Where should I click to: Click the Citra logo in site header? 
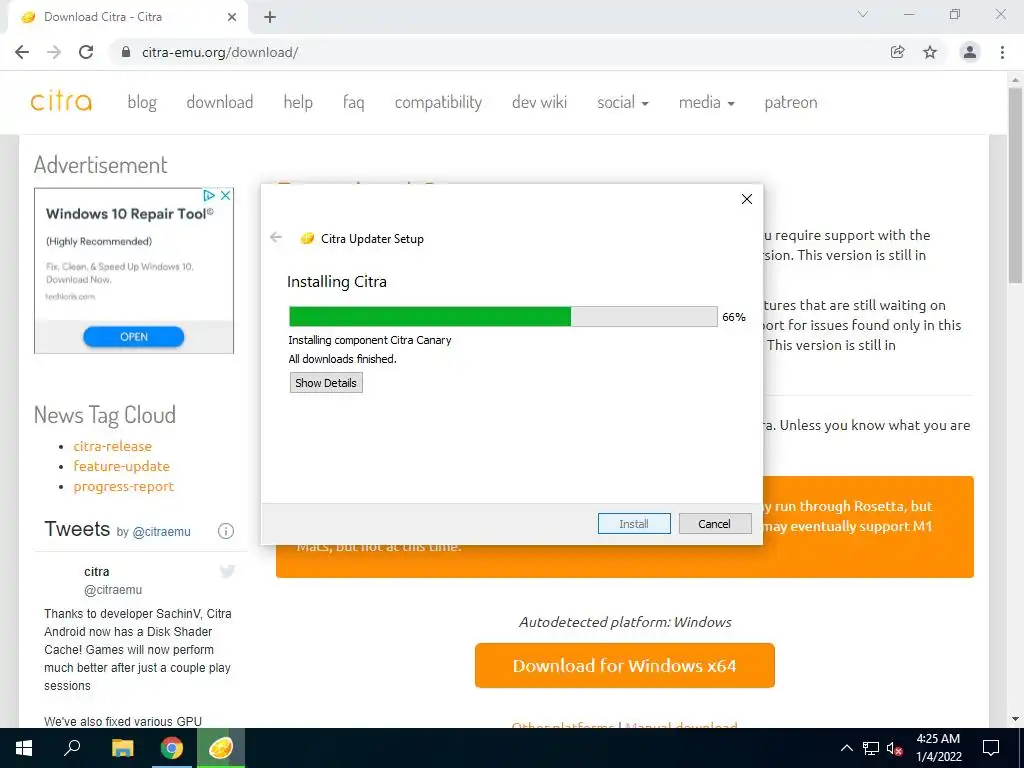(61, 102)
